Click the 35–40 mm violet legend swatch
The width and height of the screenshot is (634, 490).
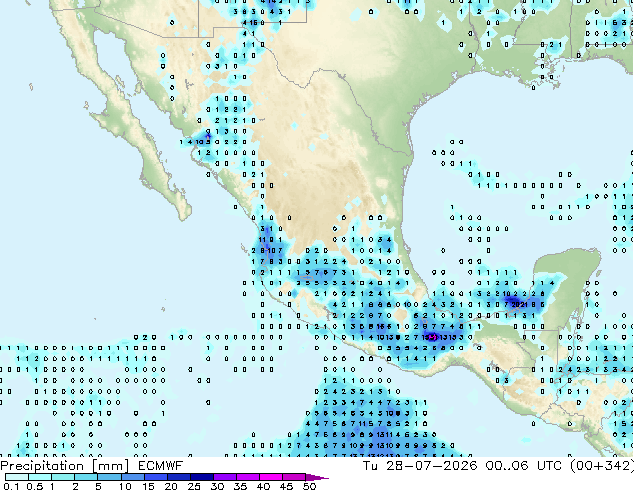(x=247, y=477)
